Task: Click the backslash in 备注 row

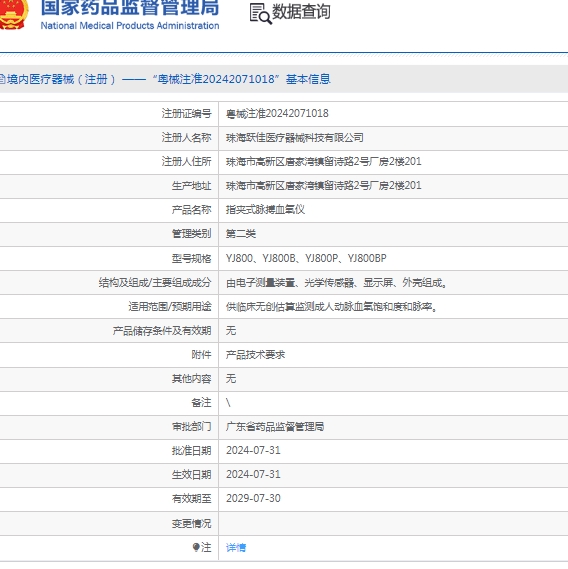Action: click(x=228, y=402)
